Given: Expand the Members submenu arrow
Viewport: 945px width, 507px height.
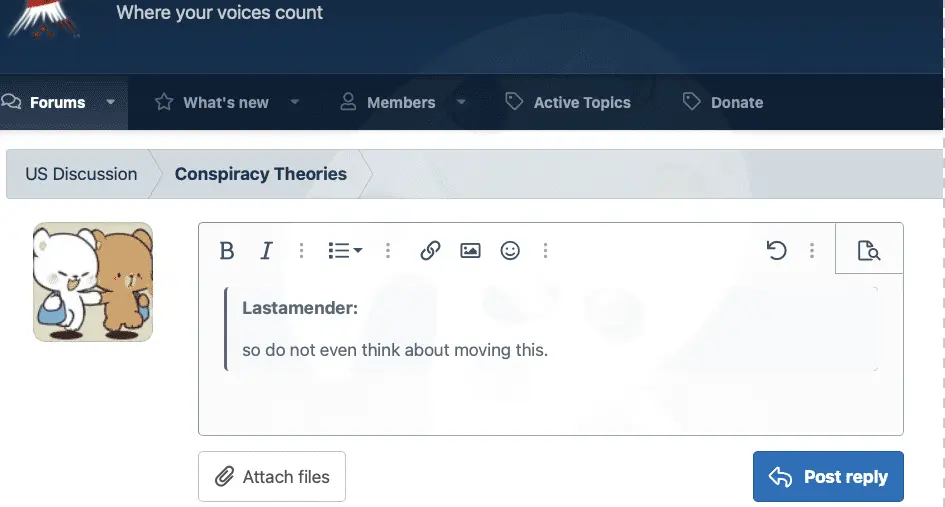Looking at the screenshot, I should coord(461,102).
